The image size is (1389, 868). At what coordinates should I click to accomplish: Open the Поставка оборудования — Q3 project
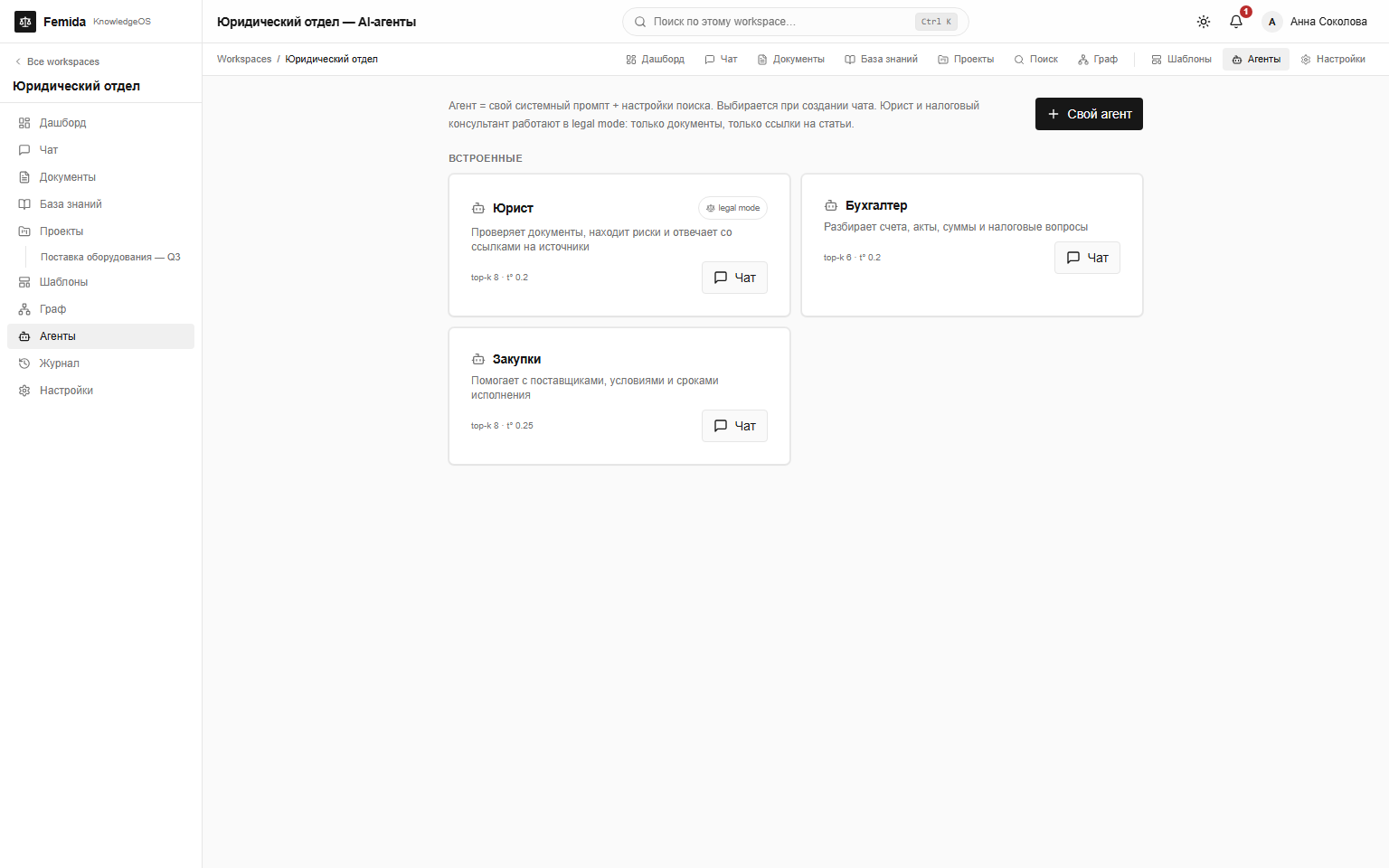point(110,257)
